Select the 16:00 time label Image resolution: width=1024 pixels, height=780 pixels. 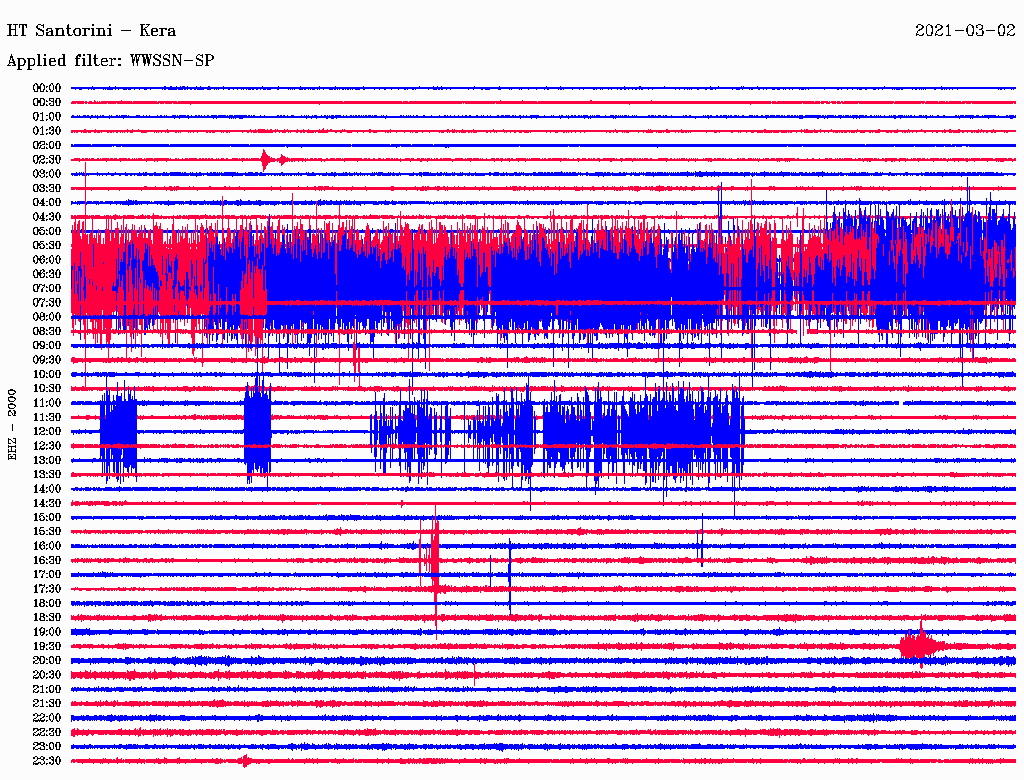click(47, 545)
